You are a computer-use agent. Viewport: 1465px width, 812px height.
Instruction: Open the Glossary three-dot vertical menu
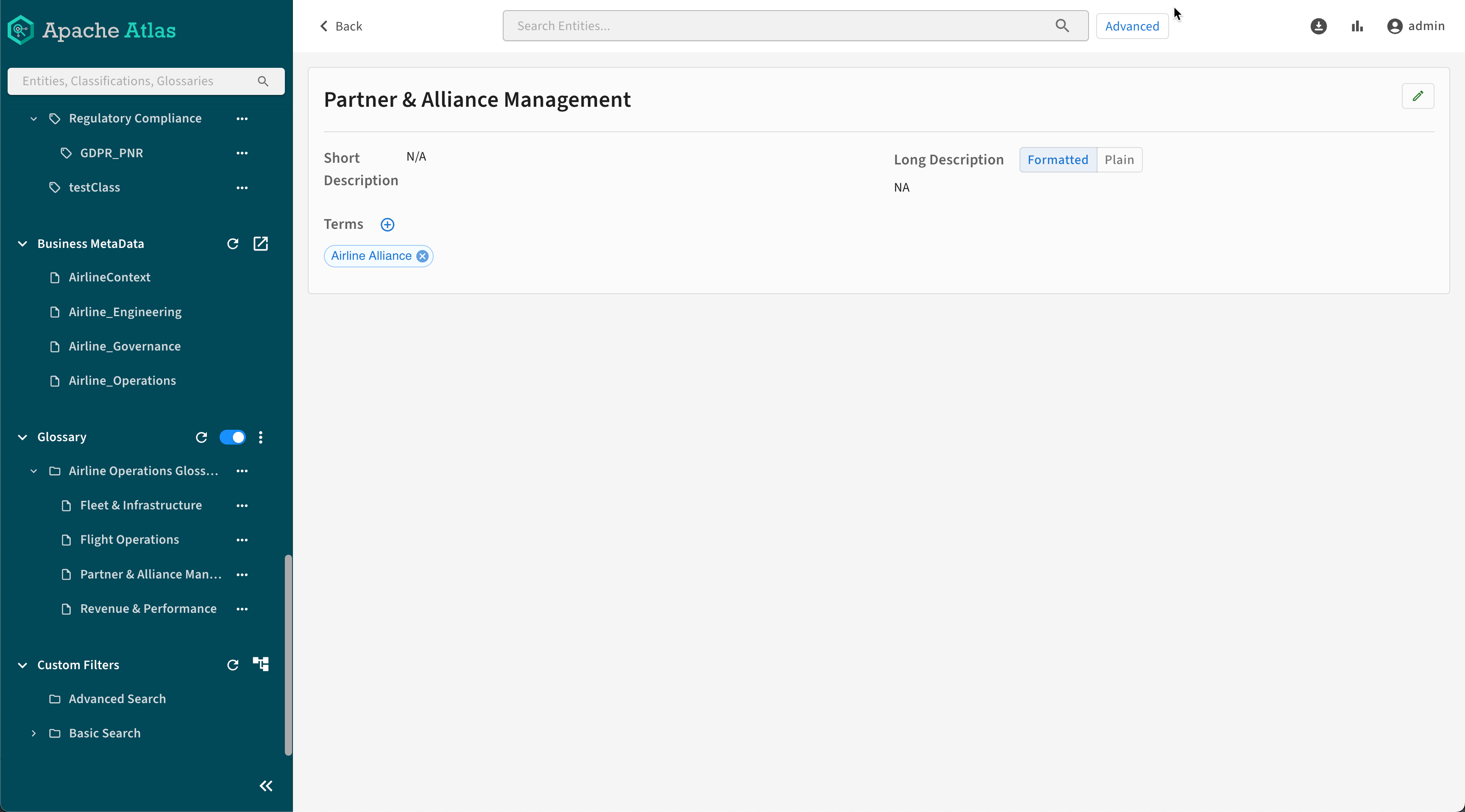click(x=260, y=437)
